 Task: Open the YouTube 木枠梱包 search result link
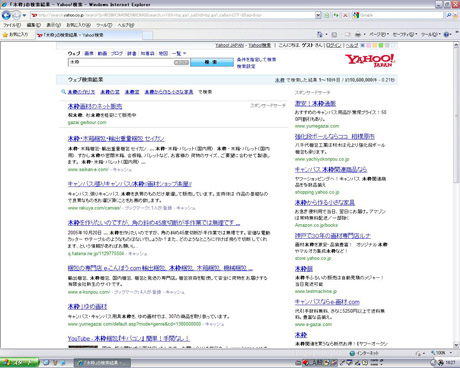coord(128,338)
